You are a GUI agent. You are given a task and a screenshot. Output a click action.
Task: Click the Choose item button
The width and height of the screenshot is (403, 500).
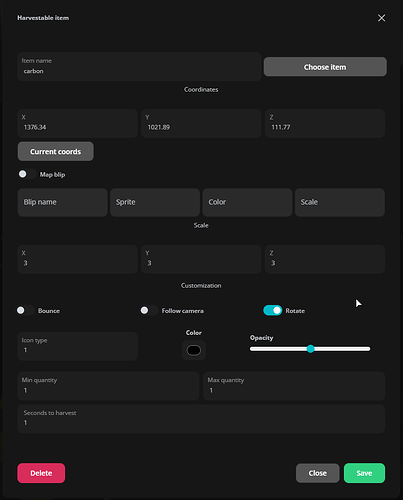[x=325, y=67]
